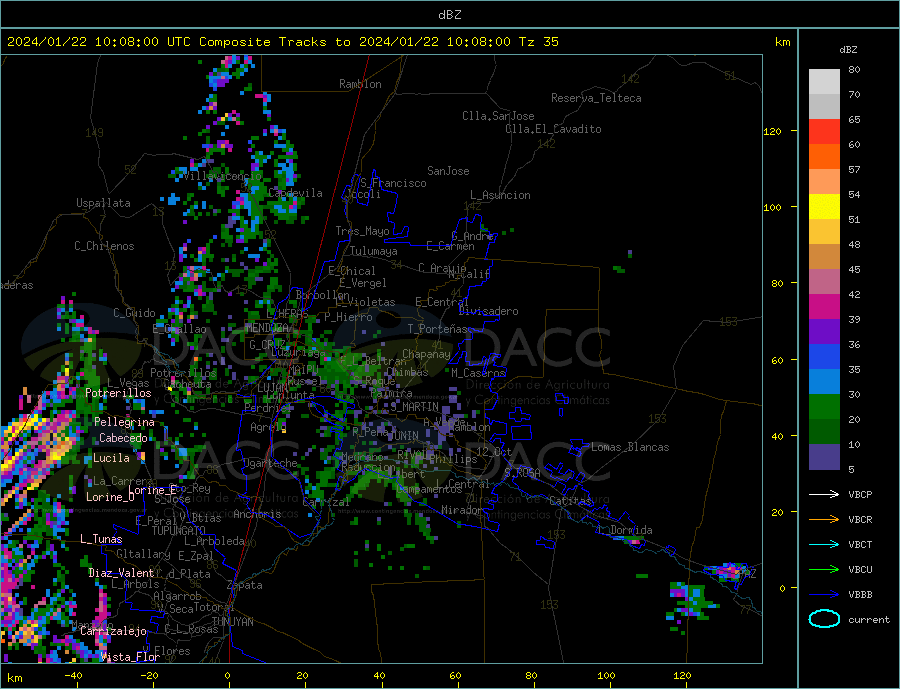Click the Reserva_Telteca map label
This screenshot has width=900, height=689.
coord(596,98)
